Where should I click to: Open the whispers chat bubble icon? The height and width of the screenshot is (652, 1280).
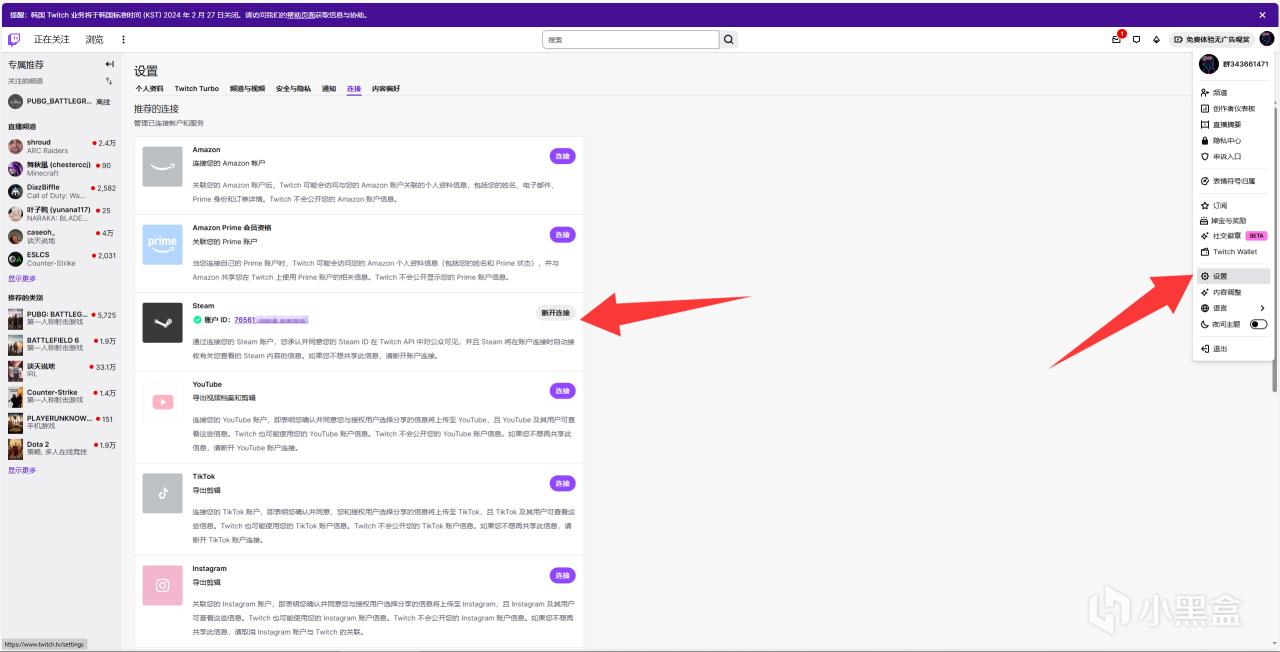(1137, 40)
